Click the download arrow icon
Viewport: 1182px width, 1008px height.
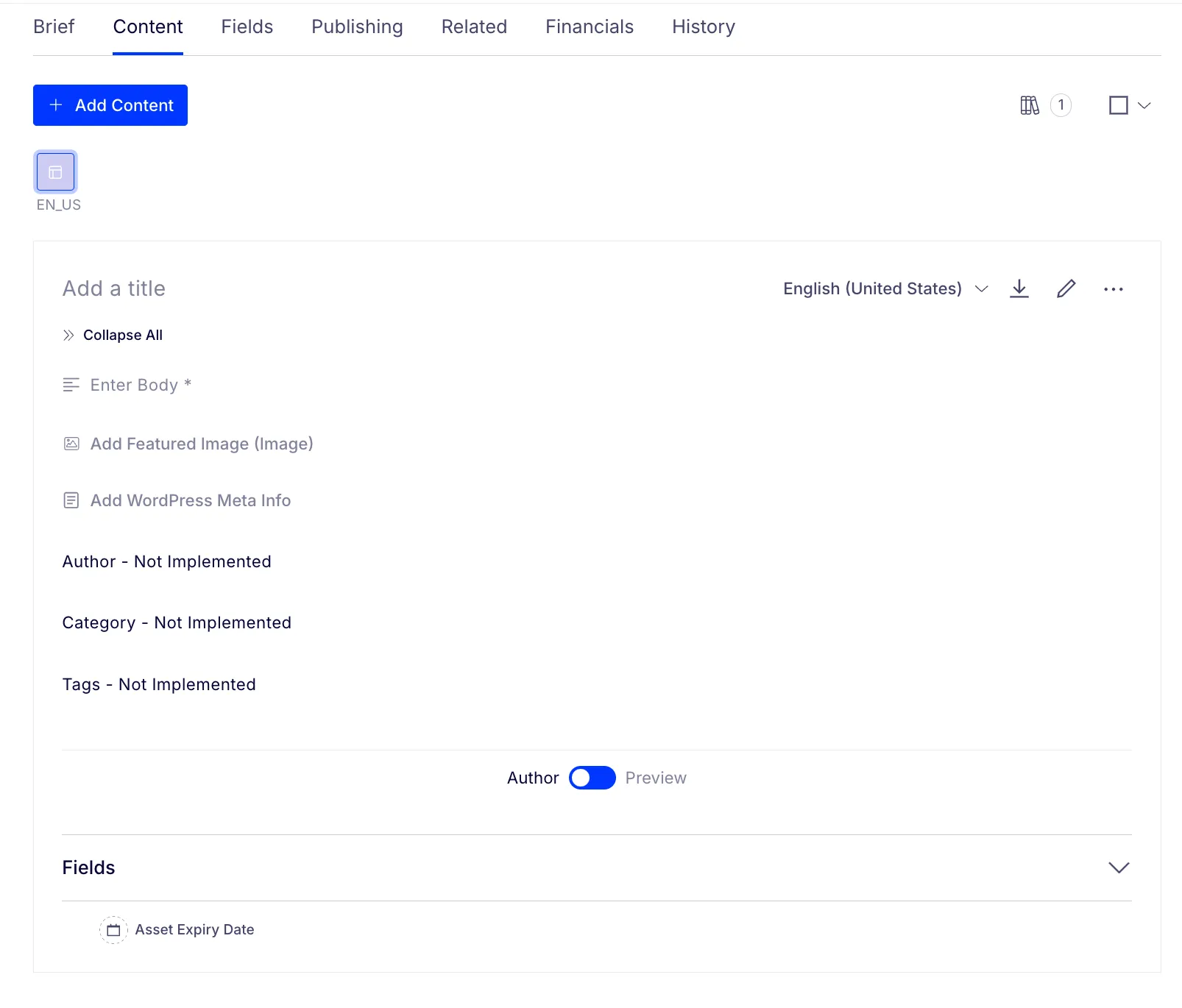(x=1019, y=288)
